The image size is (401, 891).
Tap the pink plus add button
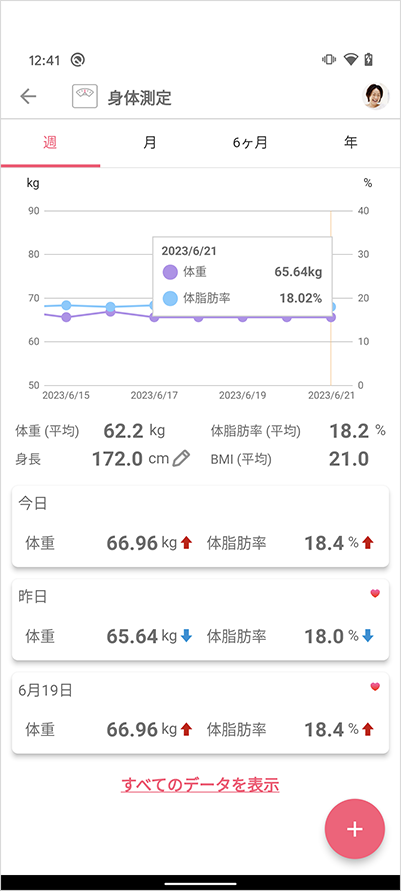coord(354,828)
